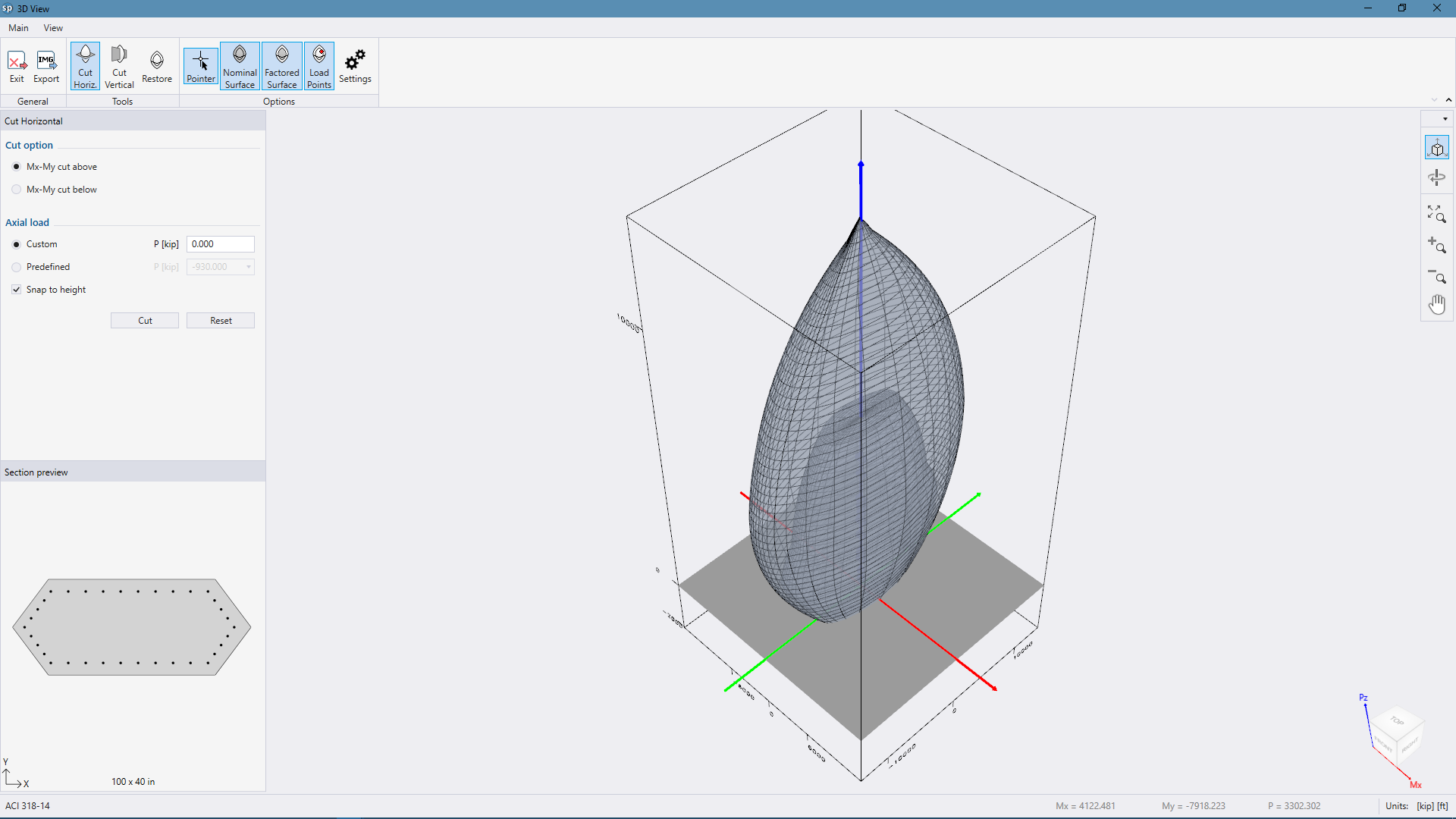Collapse the ribbon with chevron
The width and height of the screenshot is (1456, 819).
coord(1448,100)
